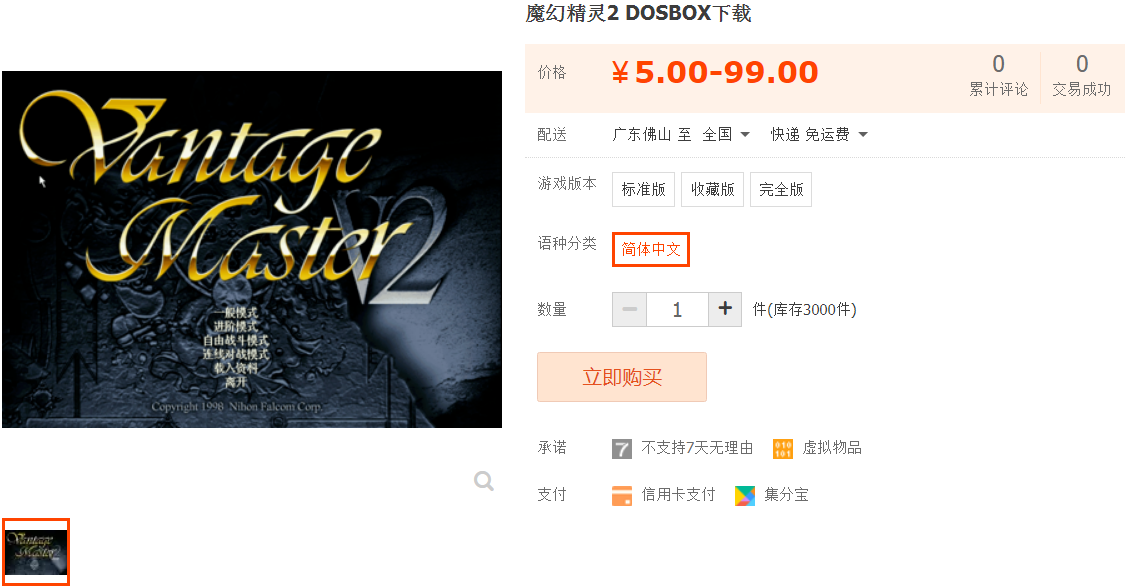Click the credit card payment icon
Image resolution: width=1129 pixels, height=587 pixels.
click(x=621, y=496)
